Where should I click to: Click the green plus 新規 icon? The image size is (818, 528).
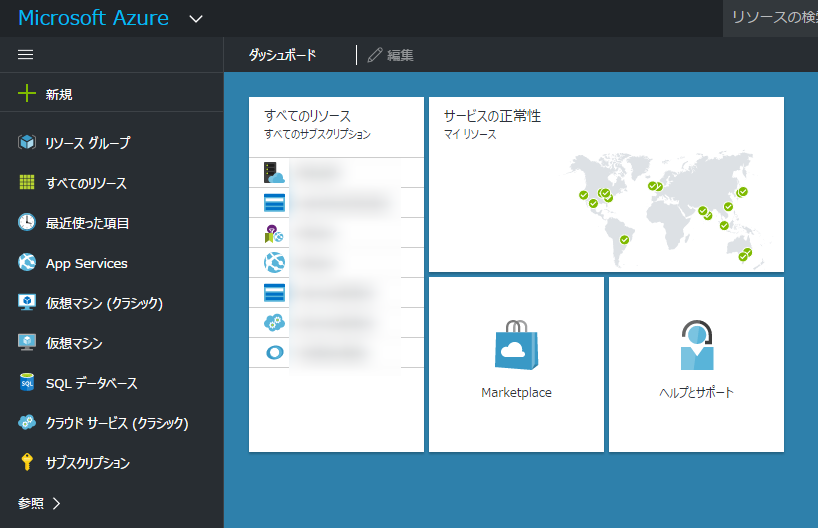[x=27, y=94]
